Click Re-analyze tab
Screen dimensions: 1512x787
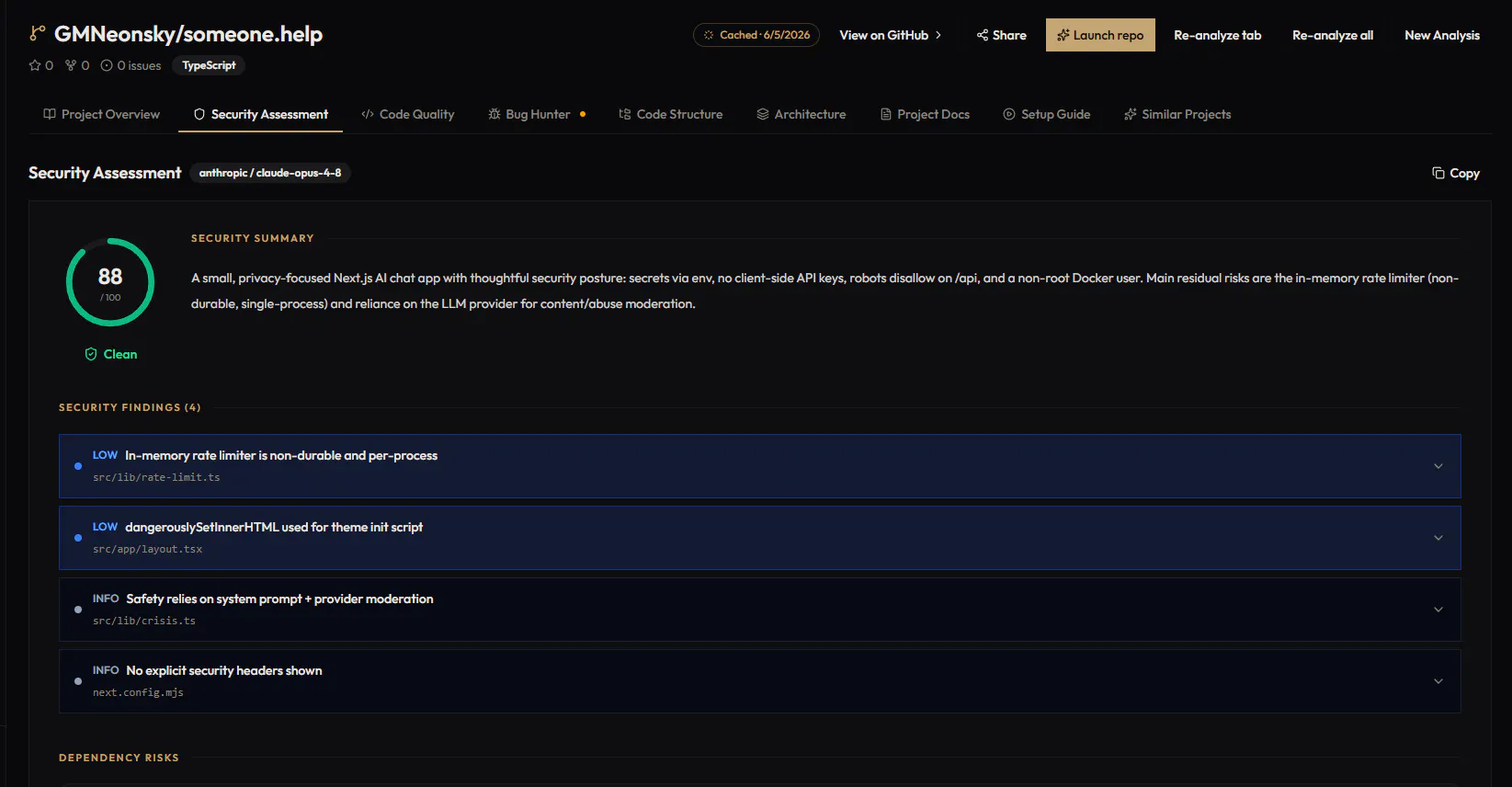click(x=1217, y=35)
